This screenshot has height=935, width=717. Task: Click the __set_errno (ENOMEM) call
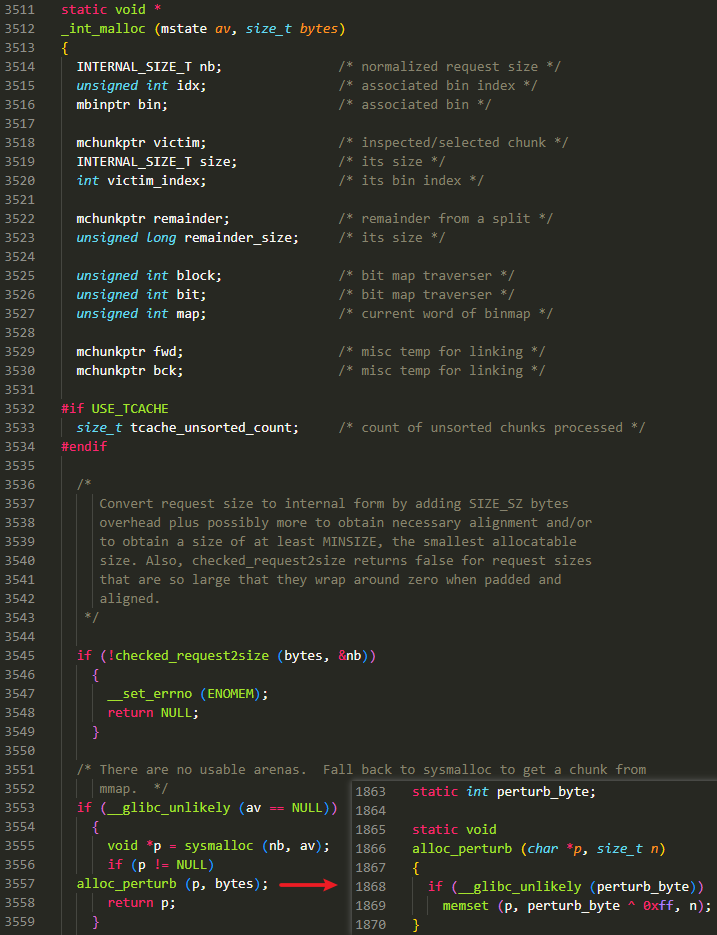[188, 693]
